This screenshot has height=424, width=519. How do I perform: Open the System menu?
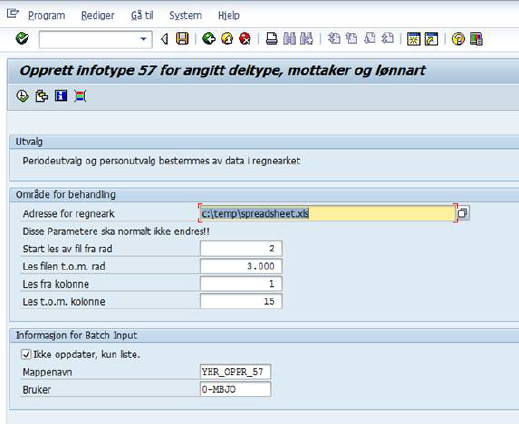click(x=185, y=15)
